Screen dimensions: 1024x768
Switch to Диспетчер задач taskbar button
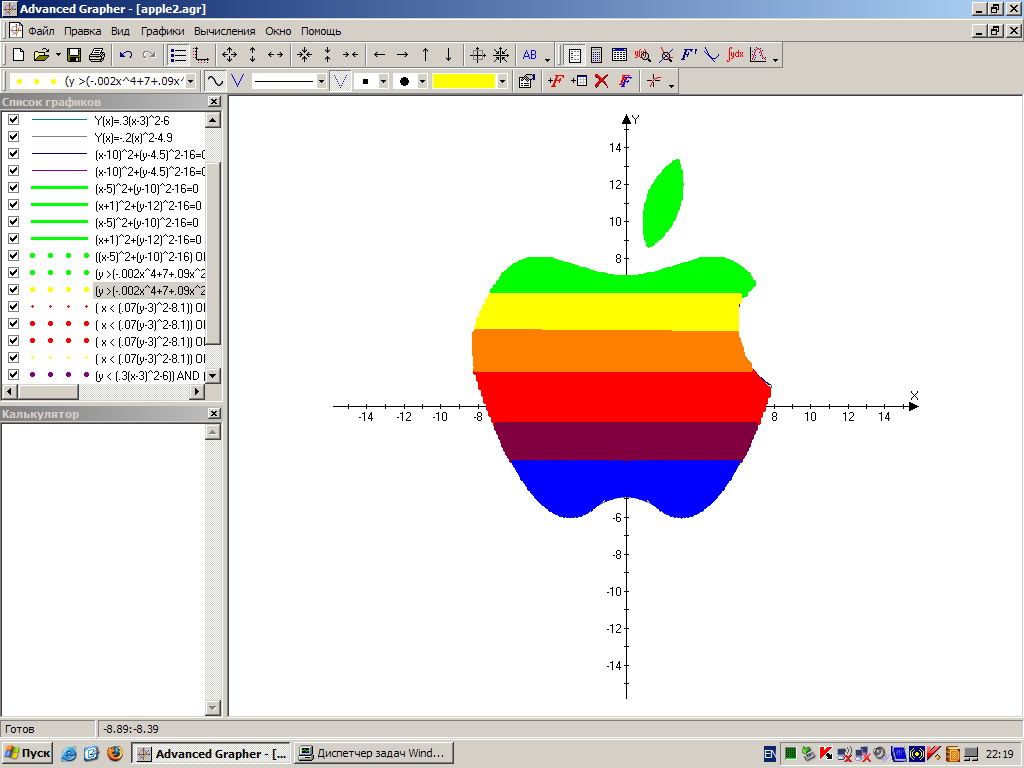[374, 753]
